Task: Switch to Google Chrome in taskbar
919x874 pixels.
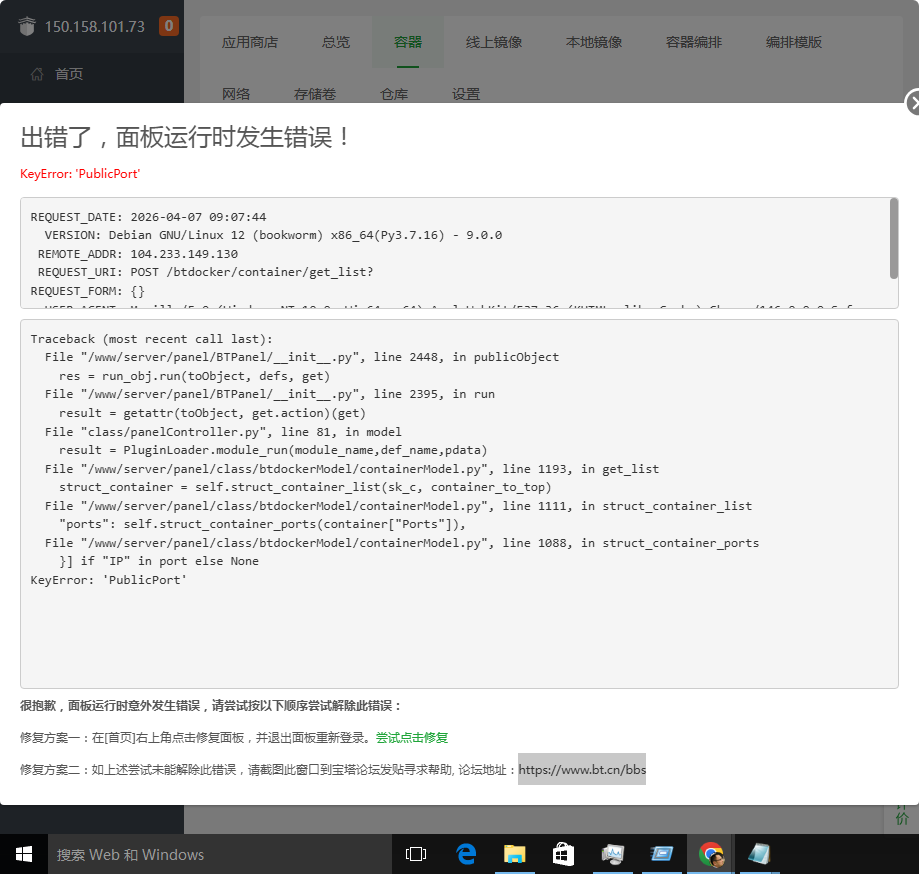Action: [x=711, y=854]
